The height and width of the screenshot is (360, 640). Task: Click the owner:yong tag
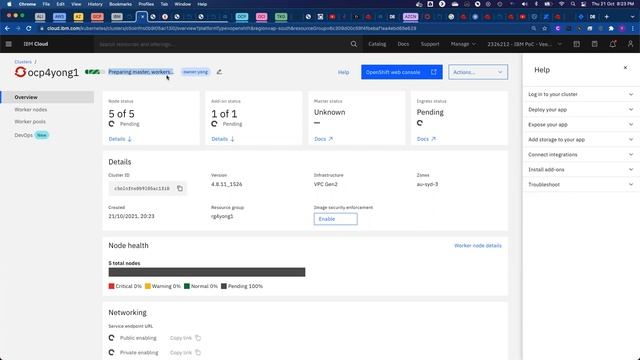(x=196, y=72)
